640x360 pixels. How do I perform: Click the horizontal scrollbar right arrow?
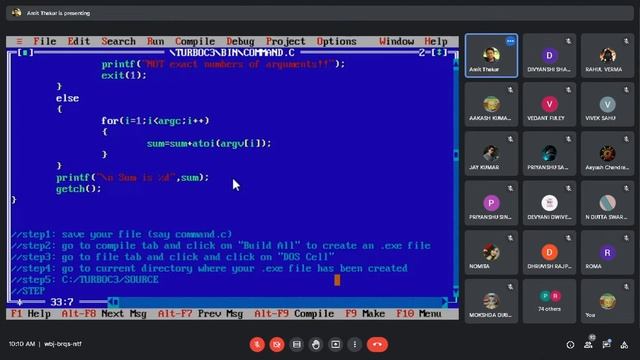pyautogui.click(x=444, y=302)
